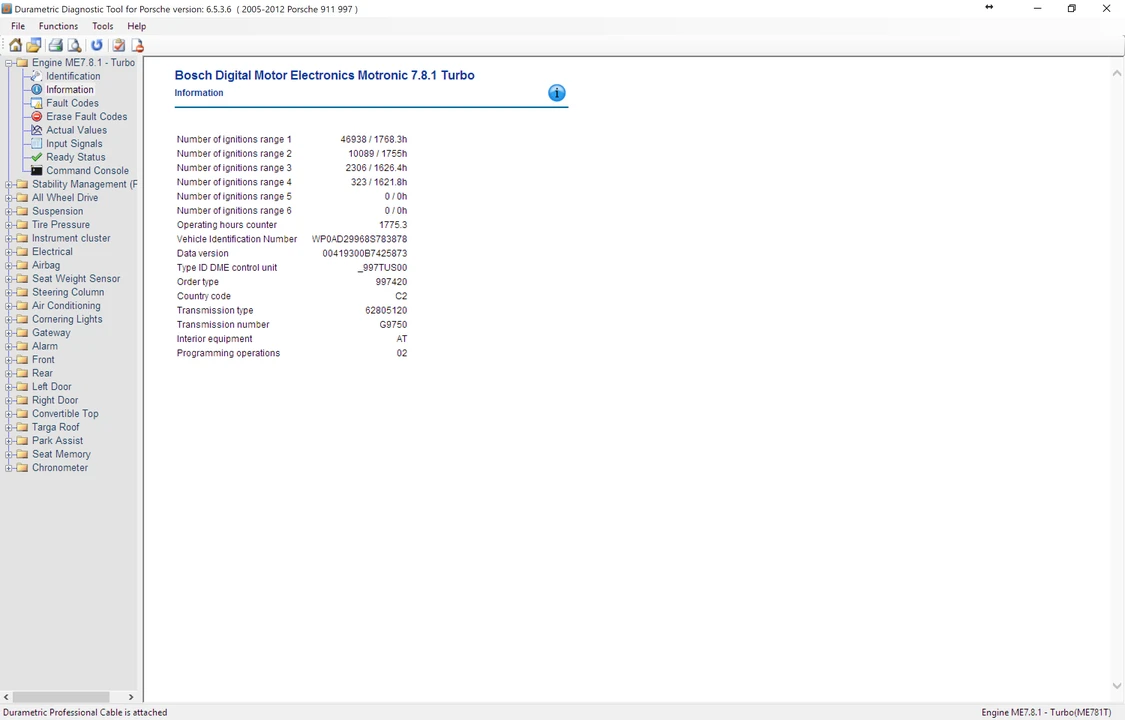Expand the Electrical node
The height and width of the screenshot is (720, 1125).
pos(9,252)
